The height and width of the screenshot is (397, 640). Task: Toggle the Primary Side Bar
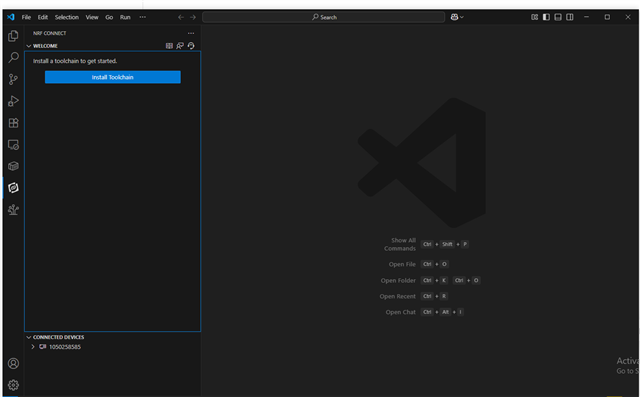click(546, 17)
